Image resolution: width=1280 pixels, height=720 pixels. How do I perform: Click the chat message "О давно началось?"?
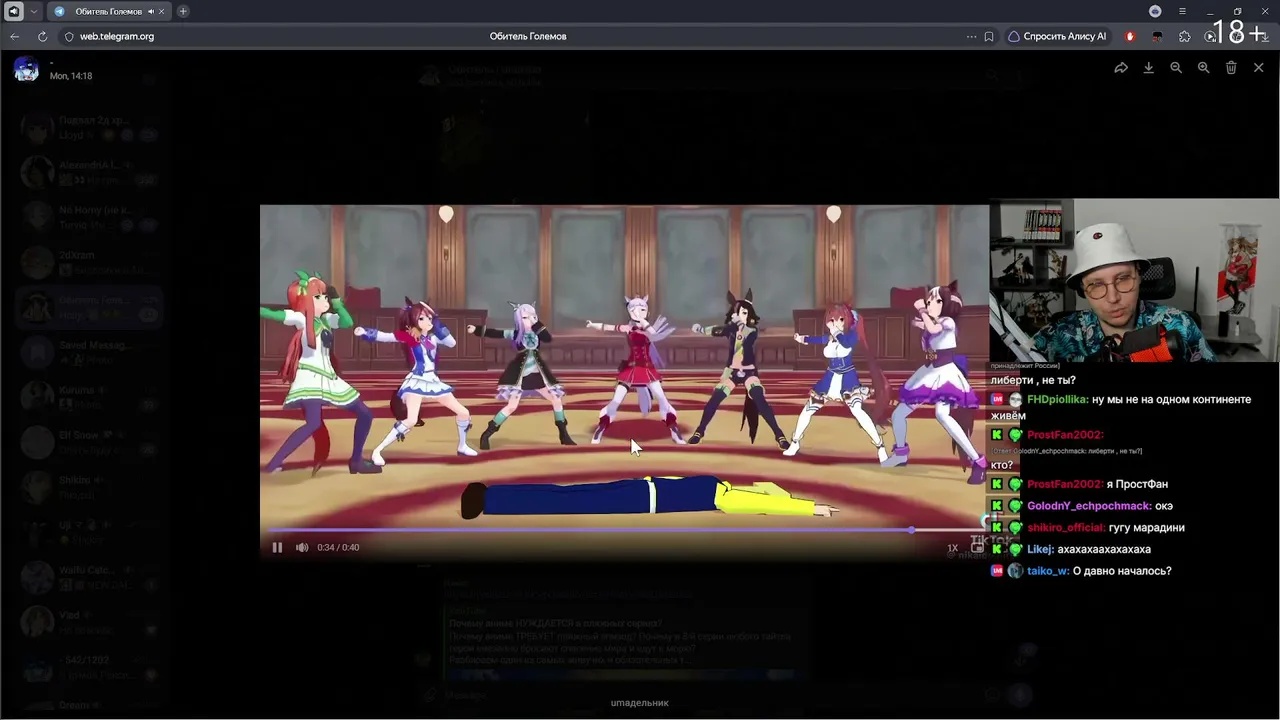coord(1122,571)
